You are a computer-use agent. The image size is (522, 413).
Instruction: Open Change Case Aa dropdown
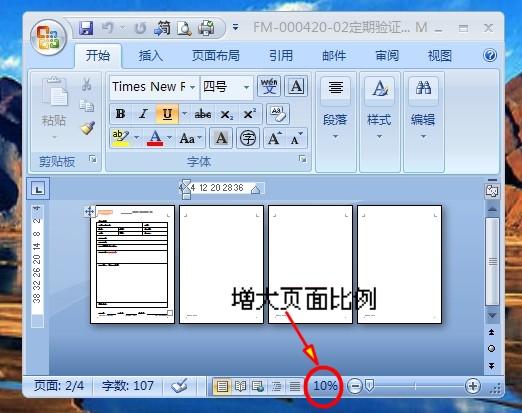pyautogui.click(x=190, y=138)
